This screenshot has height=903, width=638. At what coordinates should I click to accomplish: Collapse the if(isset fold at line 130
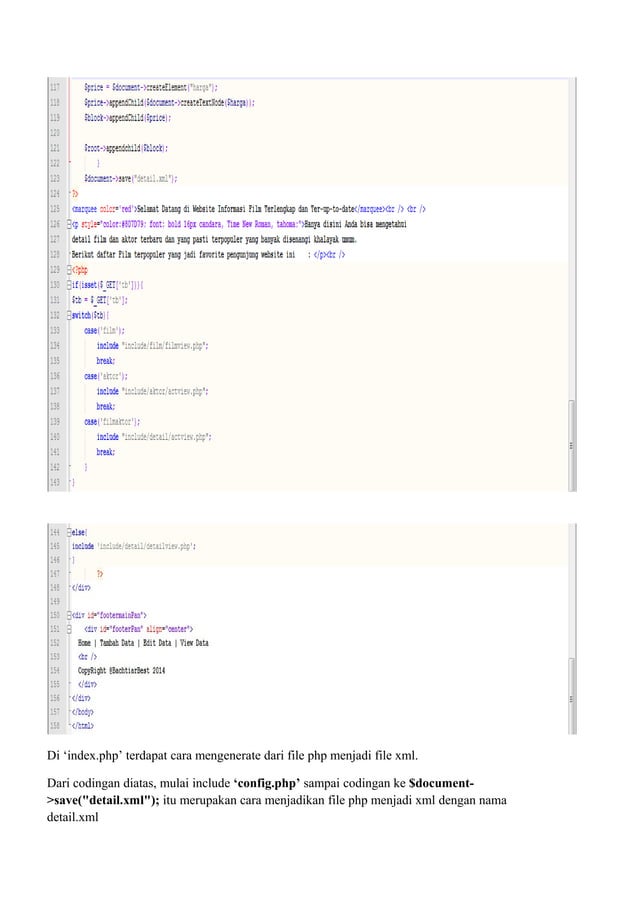point(70,284)
